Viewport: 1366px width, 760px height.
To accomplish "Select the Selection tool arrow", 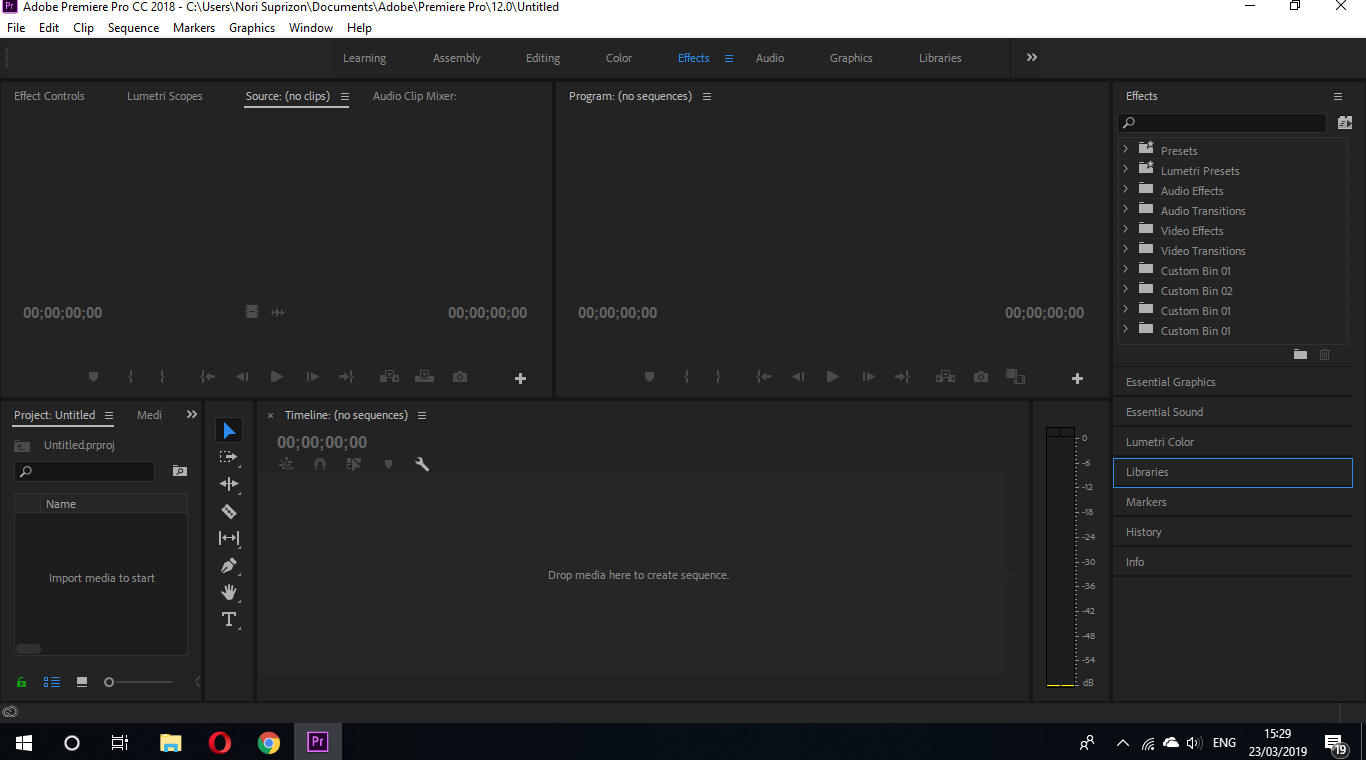I will (229, 430).
